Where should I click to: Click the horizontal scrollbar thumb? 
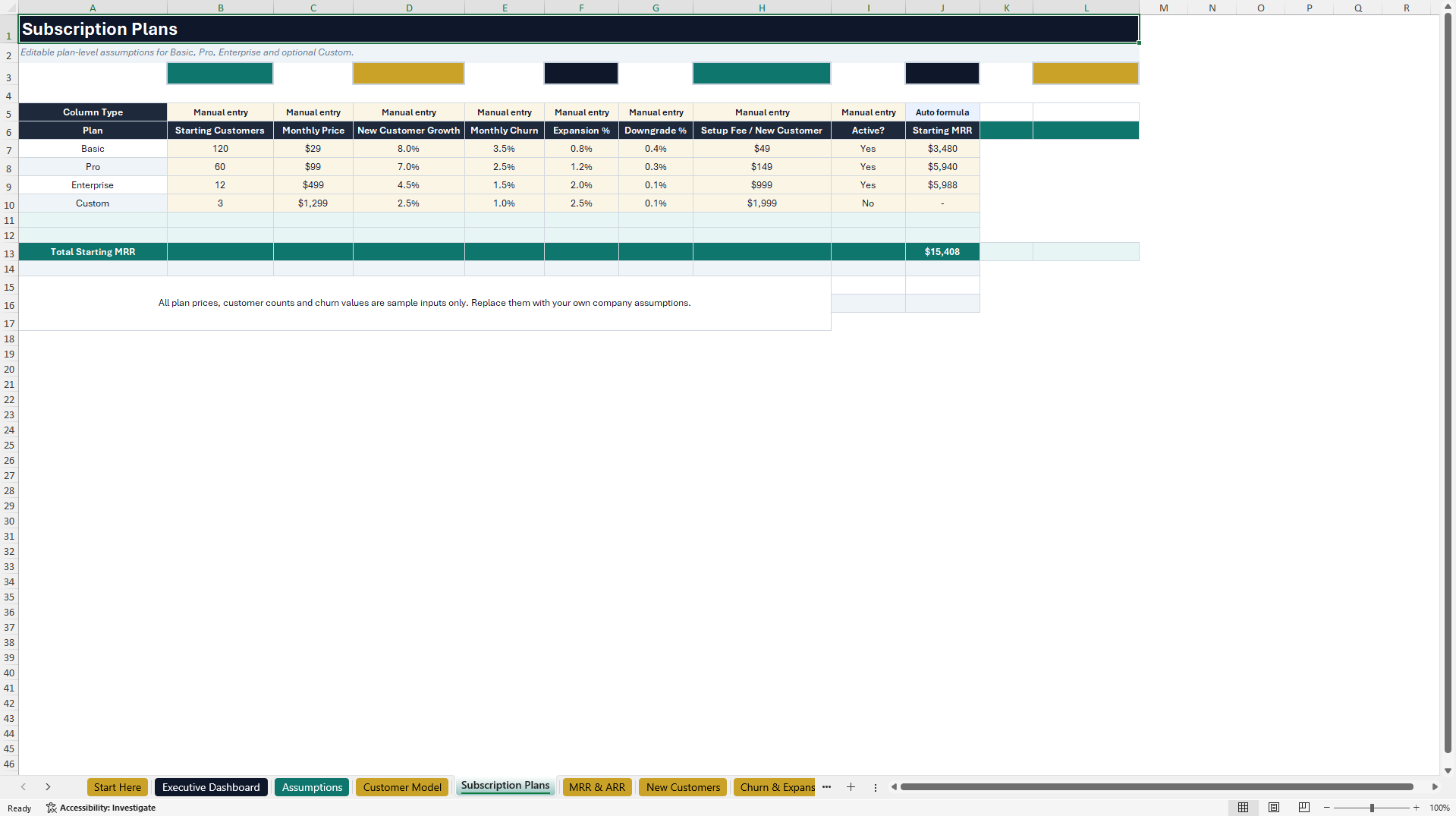pos(1156,787)
